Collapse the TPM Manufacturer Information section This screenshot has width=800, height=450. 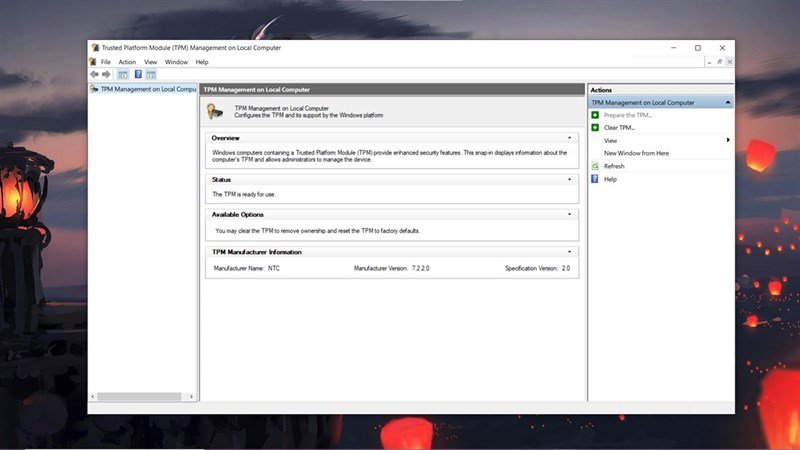(x=569, y=252)
